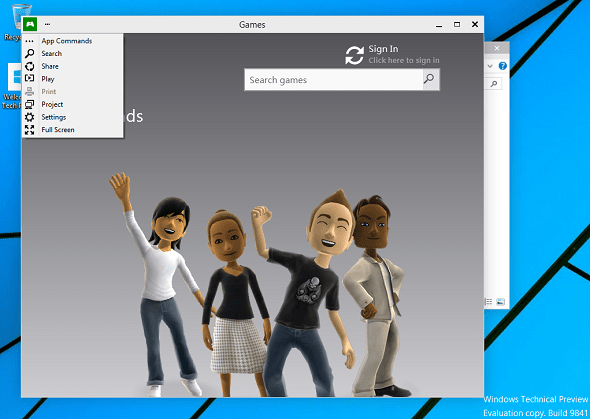Click the magnifier icon next to Search
Screen dimensions: 590x419
coord(30,53)
